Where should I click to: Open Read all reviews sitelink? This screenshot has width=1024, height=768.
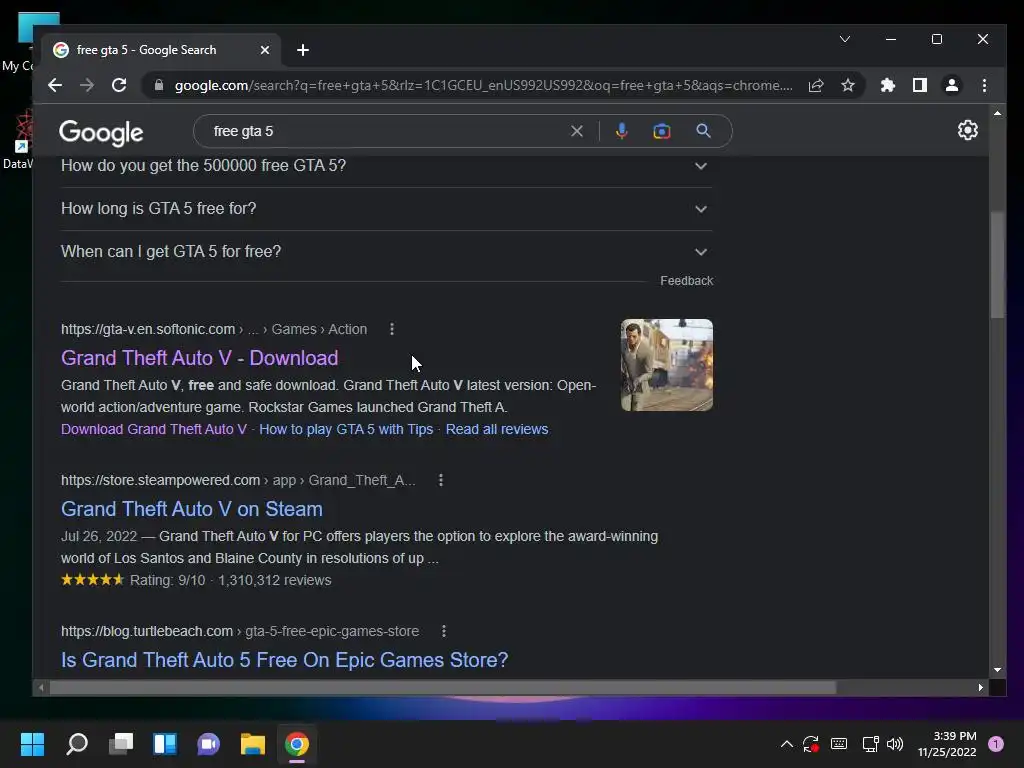pos(497,429)
